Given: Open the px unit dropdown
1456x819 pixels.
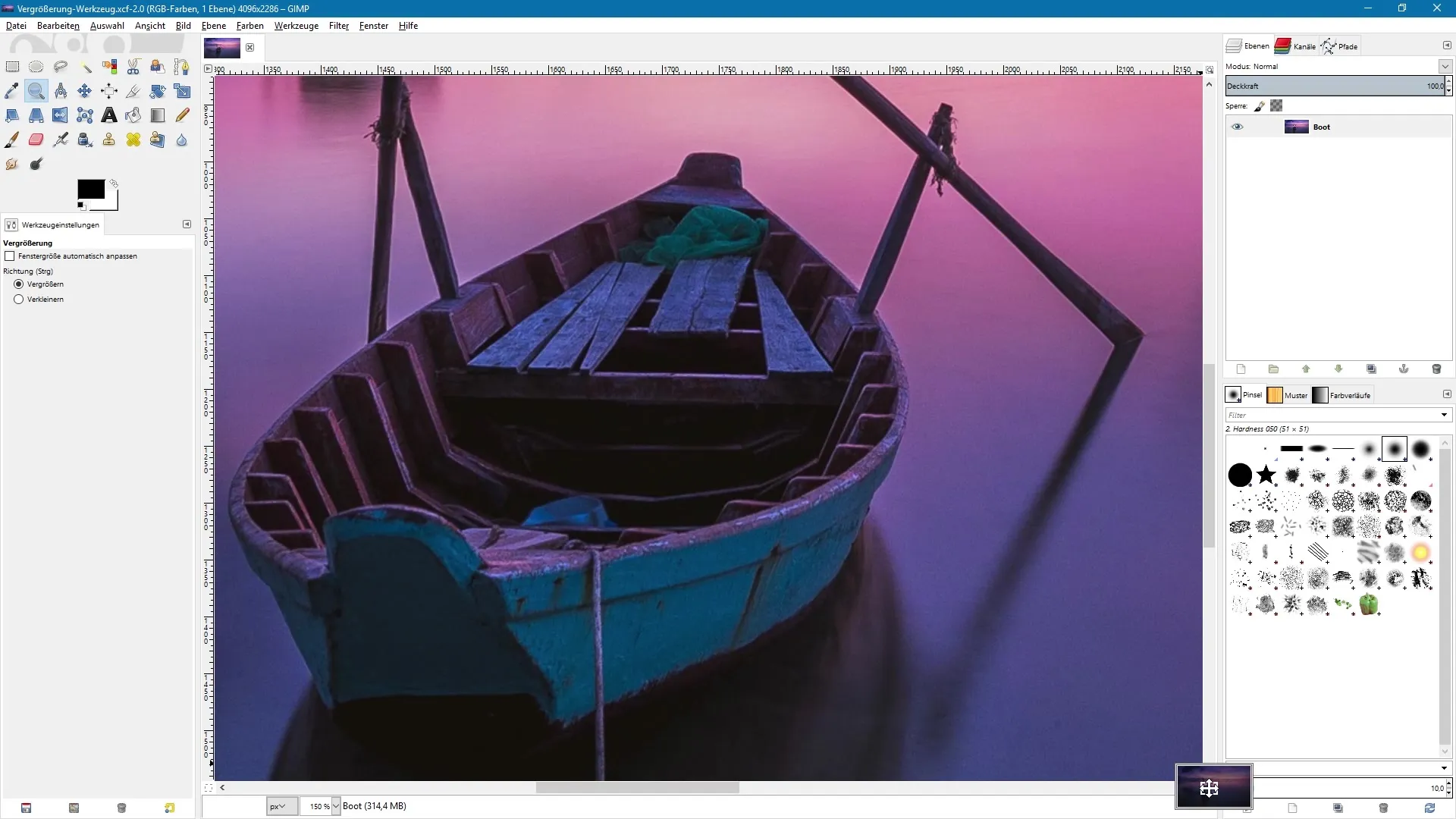Looking at the screenshot, I should coord(282,806).
